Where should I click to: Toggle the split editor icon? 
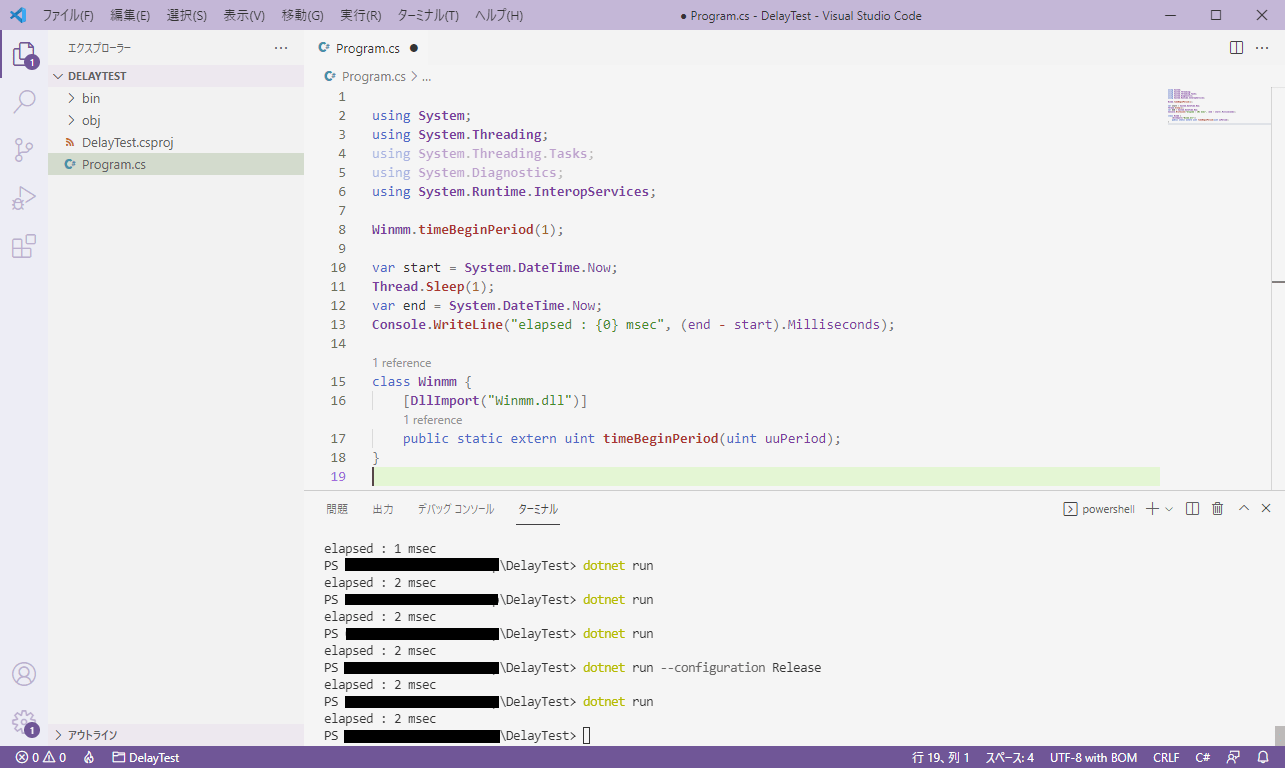[x=1238, y=46]
